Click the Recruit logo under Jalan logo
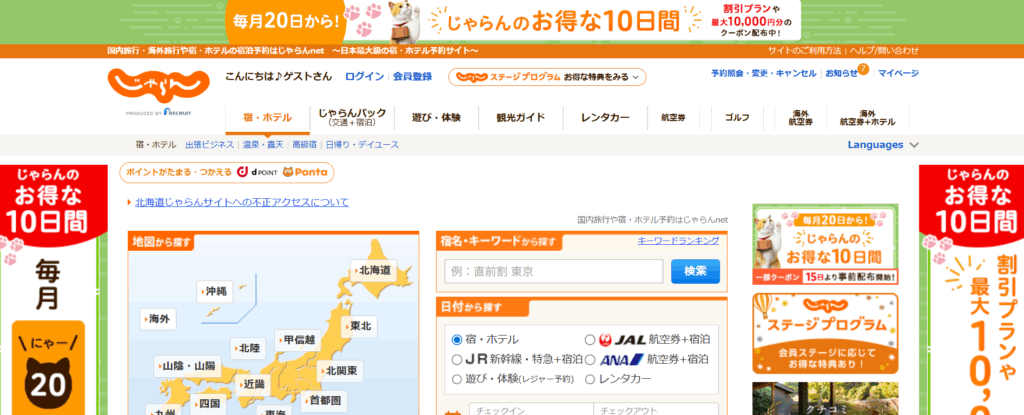 177,112
